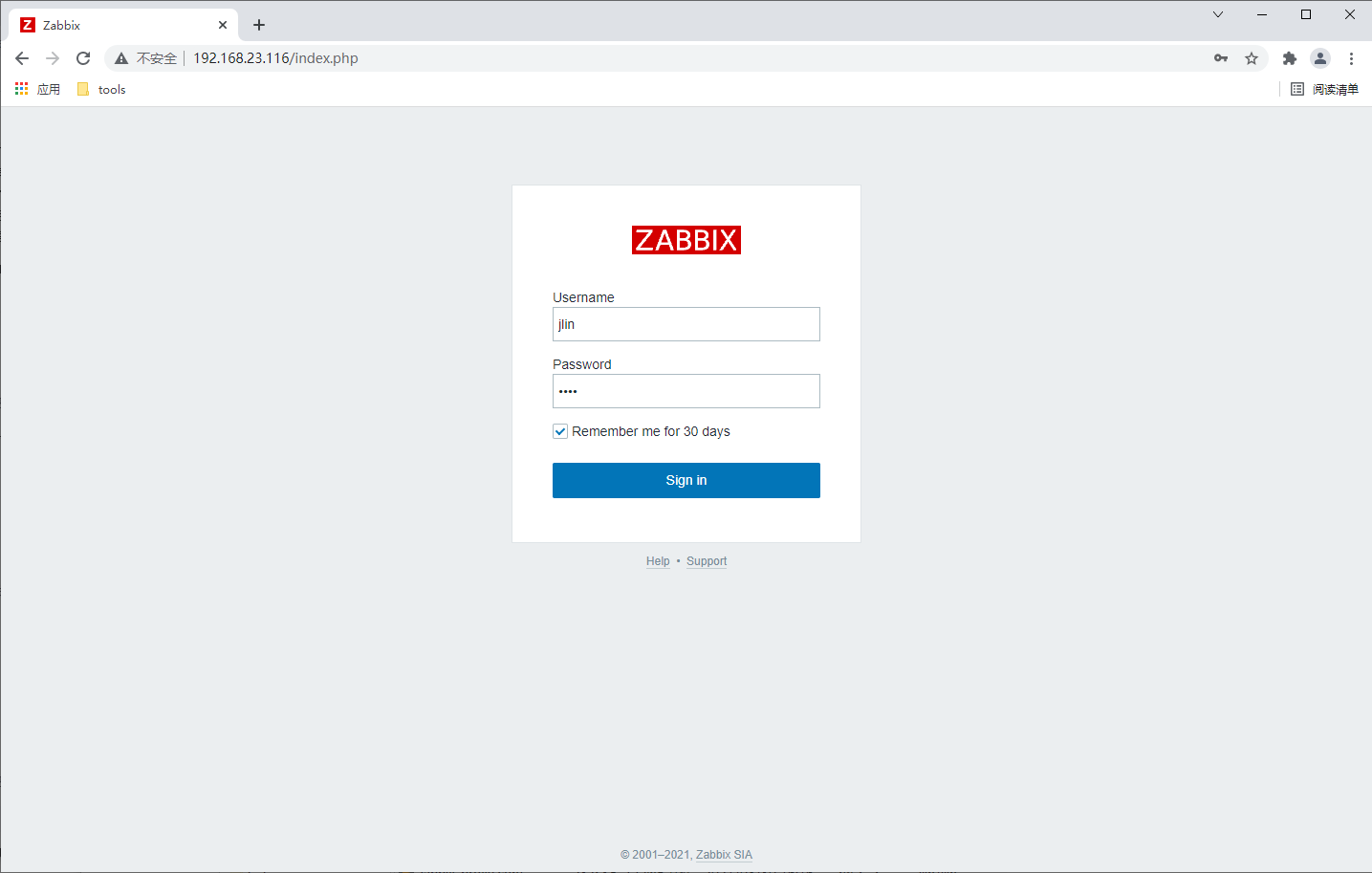Minimize the browser window
The width and height of the screenshot is (1372, 873).
1262,14
